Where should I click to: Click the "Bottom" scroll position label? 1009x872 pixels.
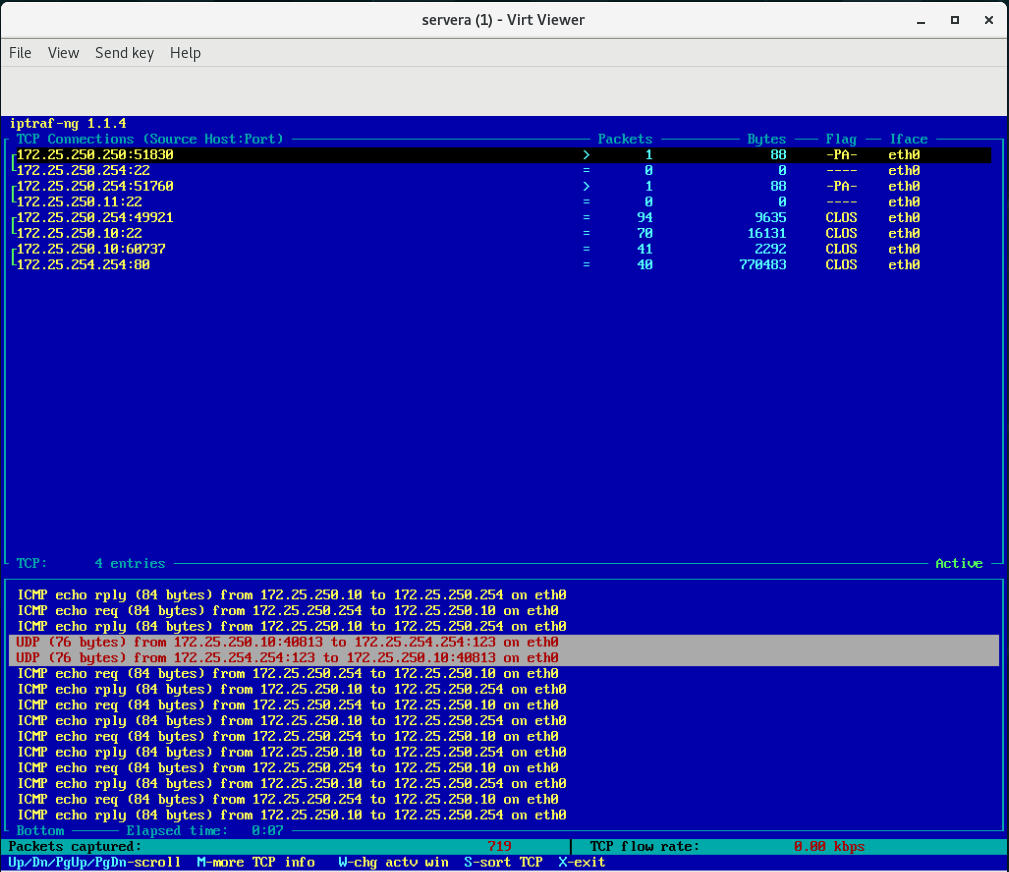click(41, 831)
